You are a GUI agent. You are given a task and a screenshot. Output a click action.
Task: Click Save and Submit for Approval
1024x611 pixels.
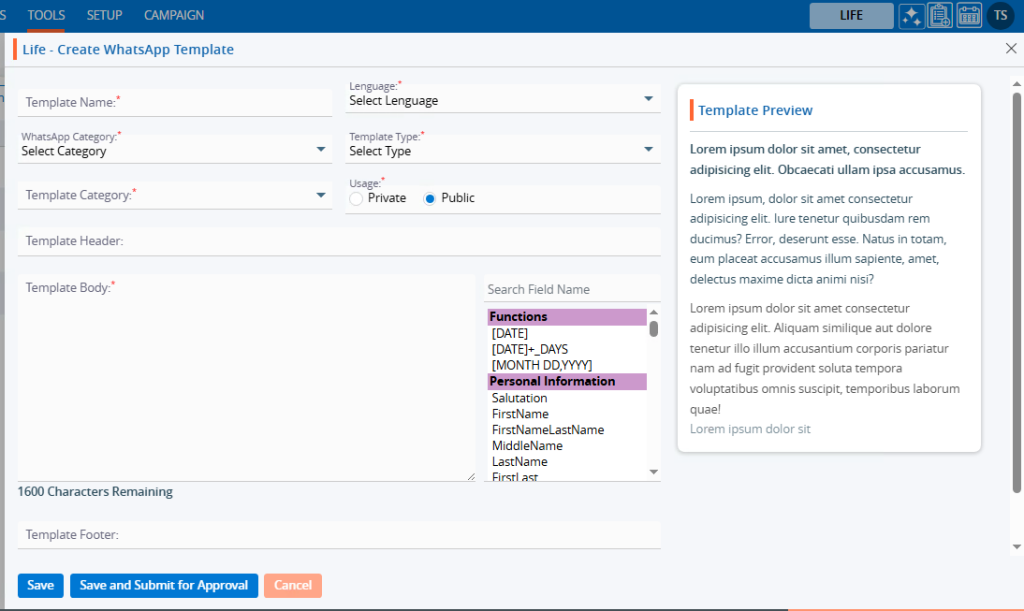tap(164, 585)
